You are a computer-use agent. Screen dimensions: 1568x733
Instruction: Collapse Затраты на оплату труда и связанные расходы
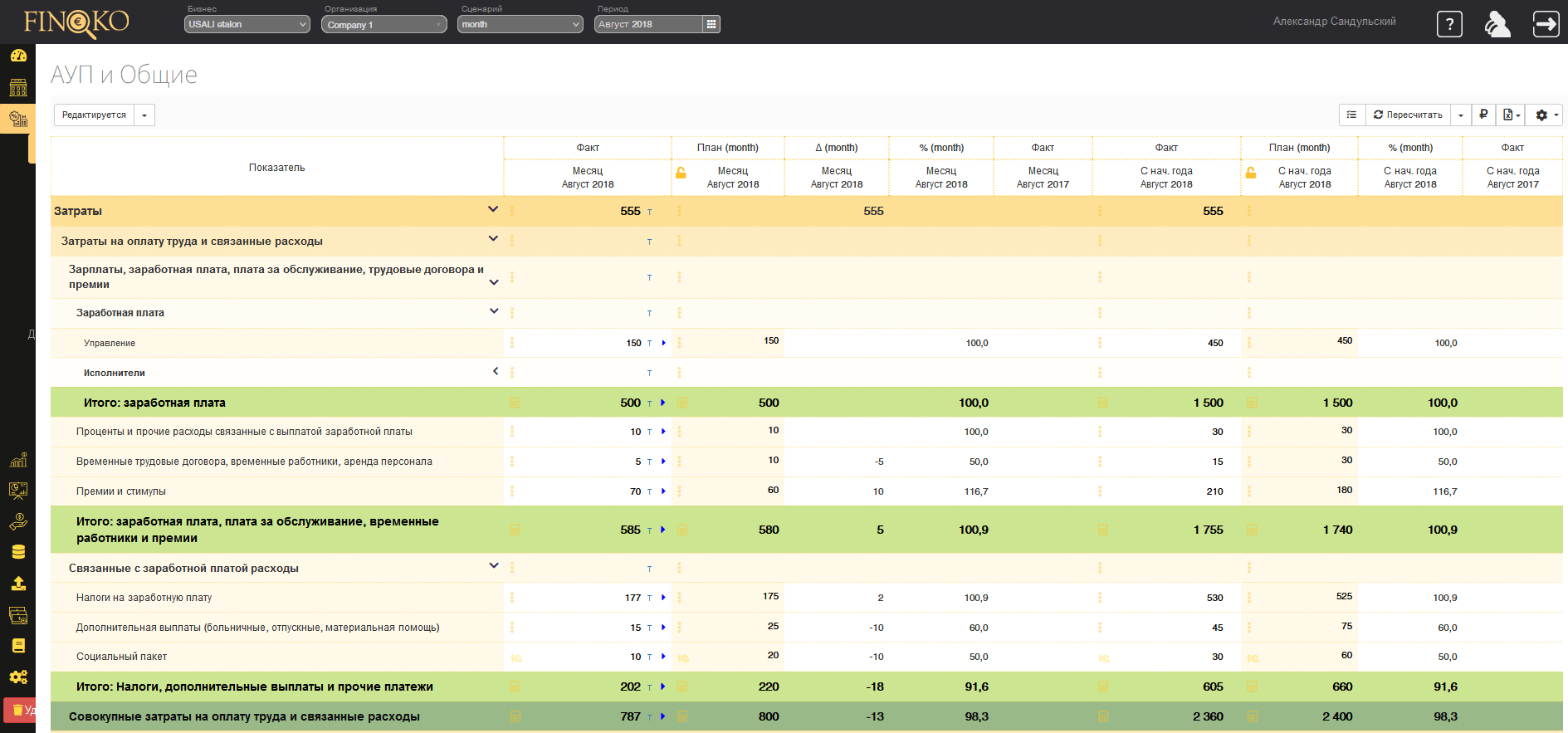(x=493, y=239)
